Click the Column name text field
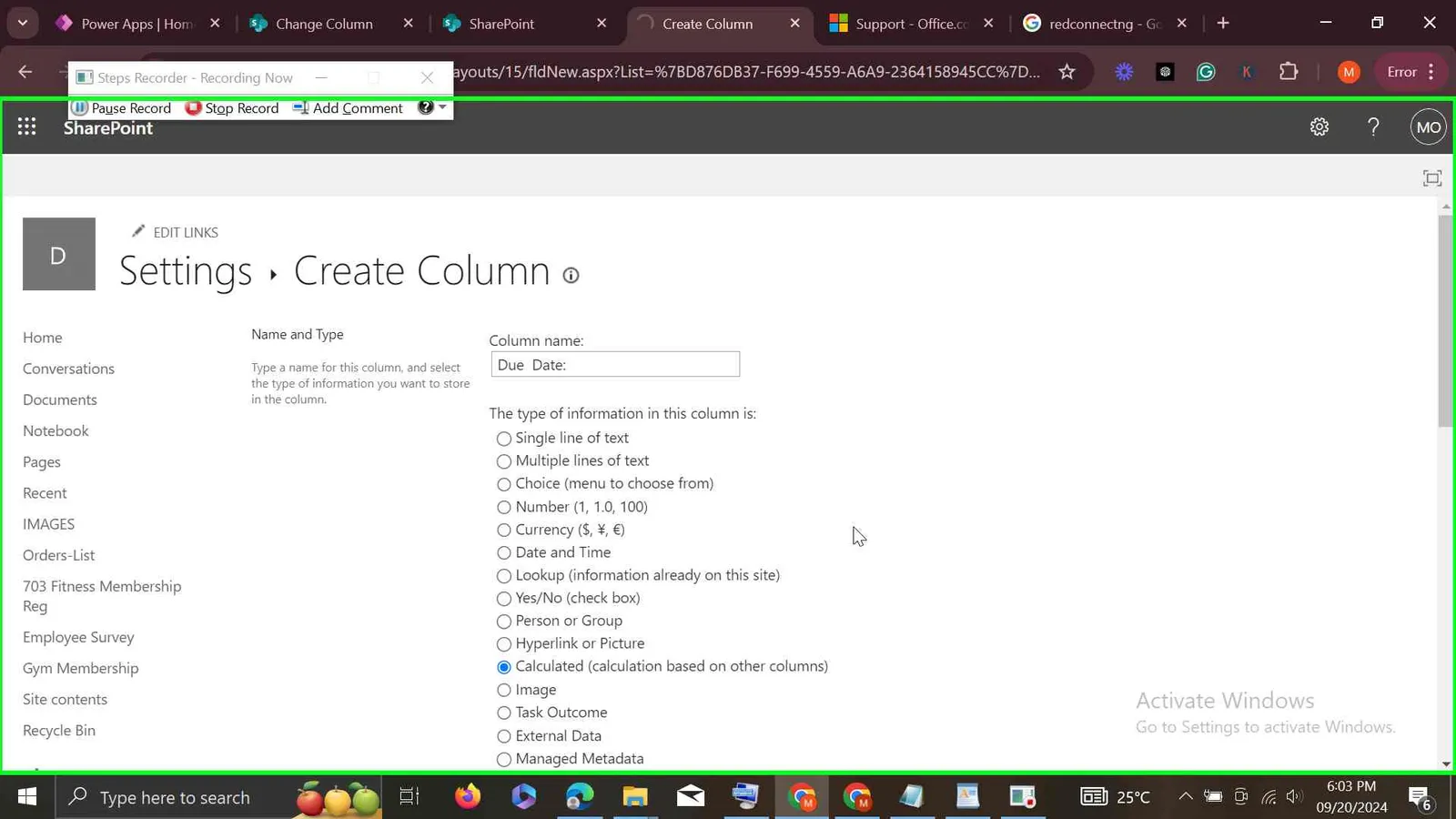 click(x=615, y=365)
